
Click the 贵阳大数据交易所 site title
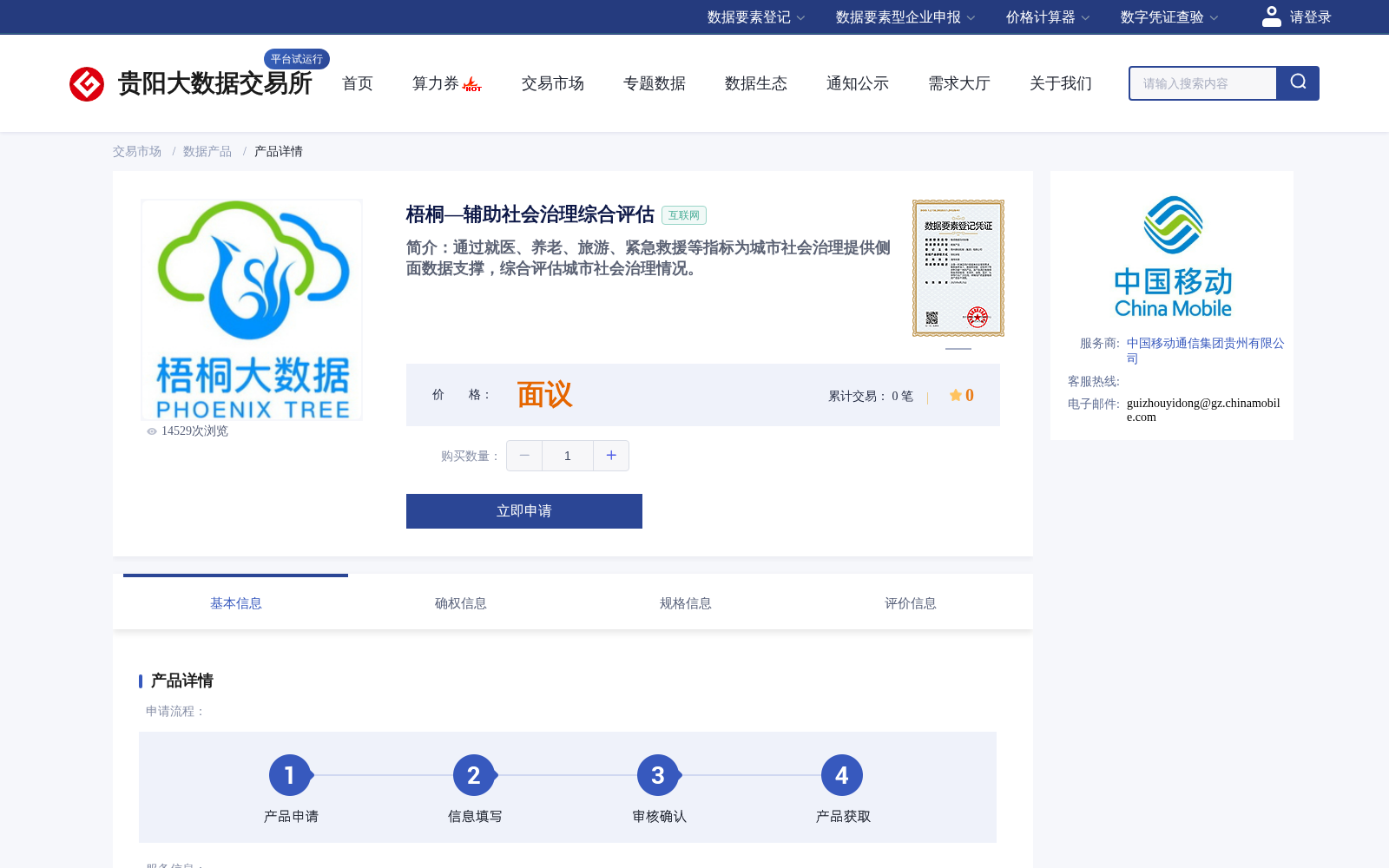tap(214, 83)
